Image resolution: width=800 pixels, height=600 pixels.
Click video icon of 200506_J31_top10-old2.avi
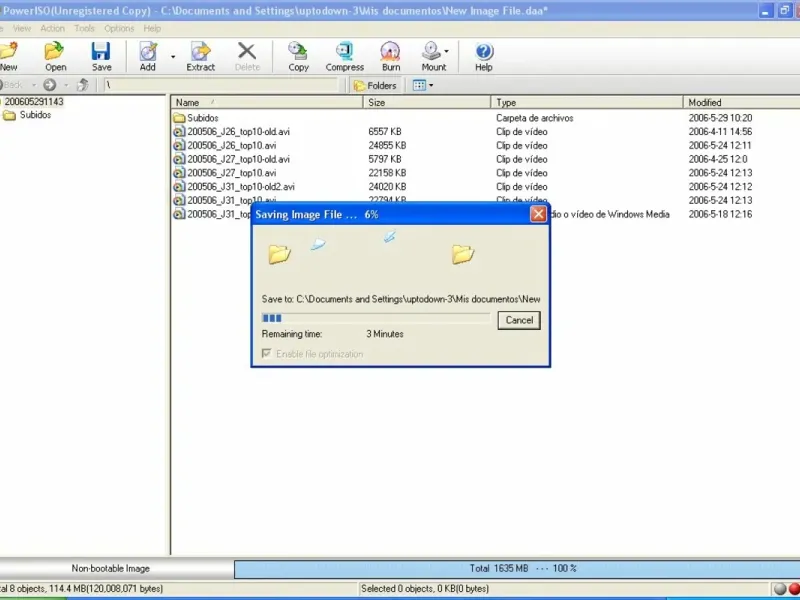(x=179, y=187)
